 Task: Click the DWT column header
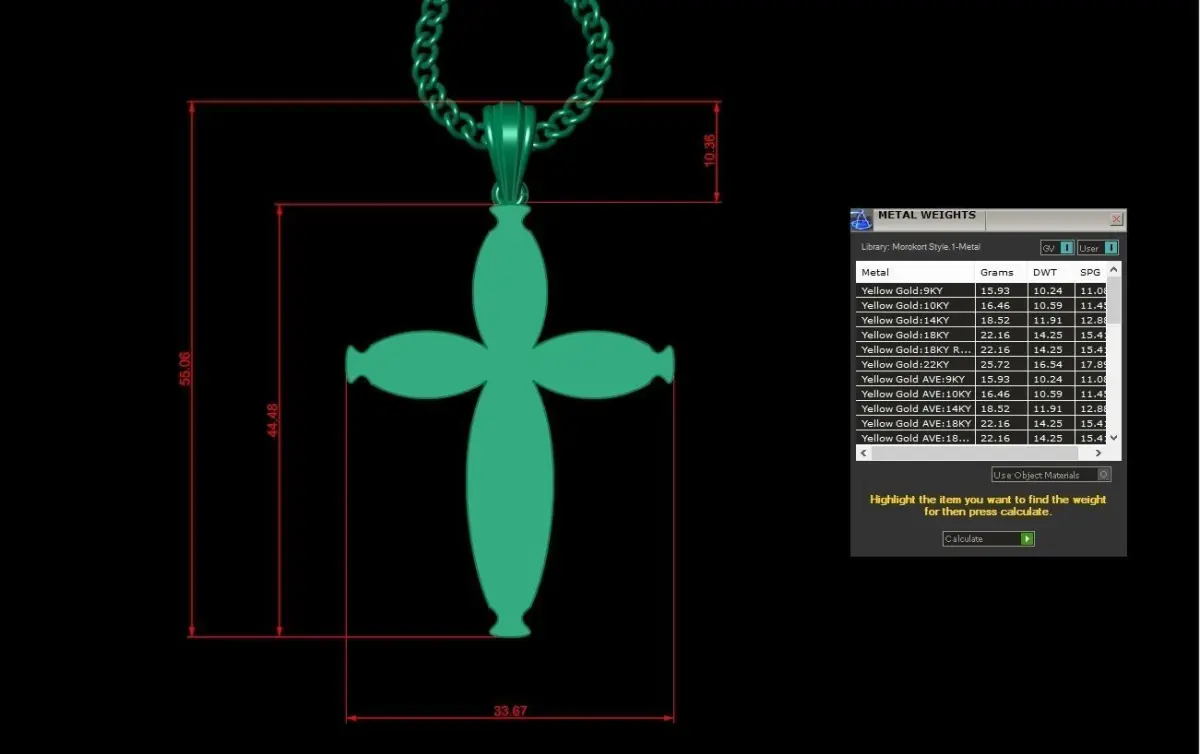1051,272
